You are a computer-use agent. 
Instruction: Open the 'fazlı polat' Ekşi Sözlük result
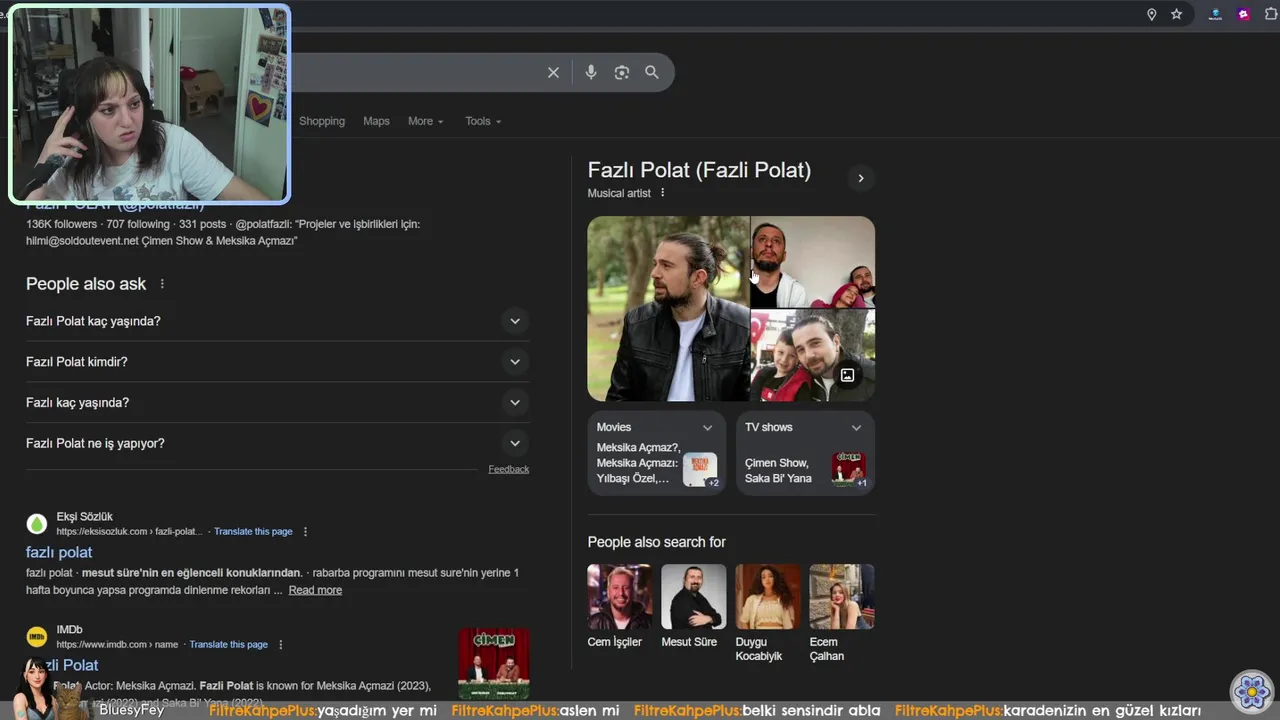59,552
